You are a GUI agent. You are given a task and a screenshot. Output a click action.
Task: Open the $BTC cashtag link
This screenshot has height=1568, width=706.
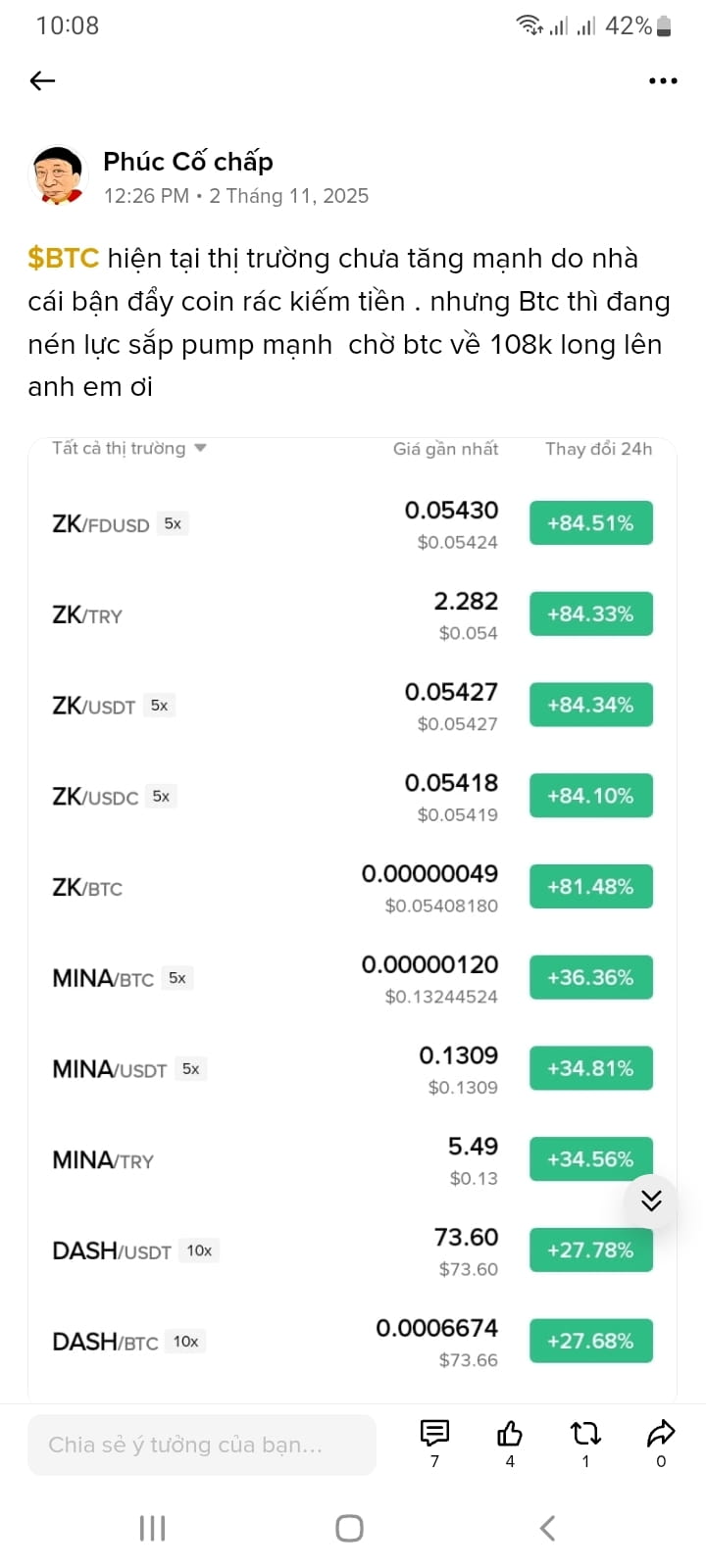point(64,258)
